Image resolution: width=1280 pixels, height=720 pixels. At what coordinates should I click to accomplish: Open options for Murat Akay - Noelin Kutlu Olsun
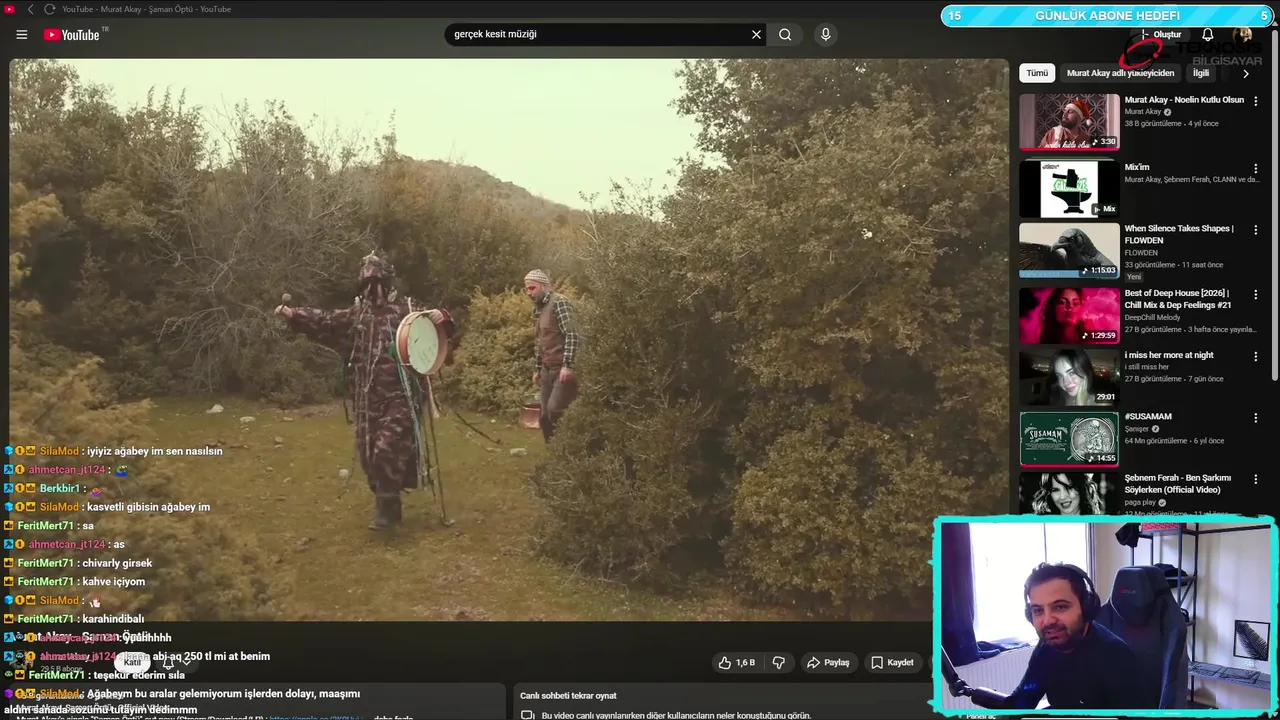[x=1256, y=101]
